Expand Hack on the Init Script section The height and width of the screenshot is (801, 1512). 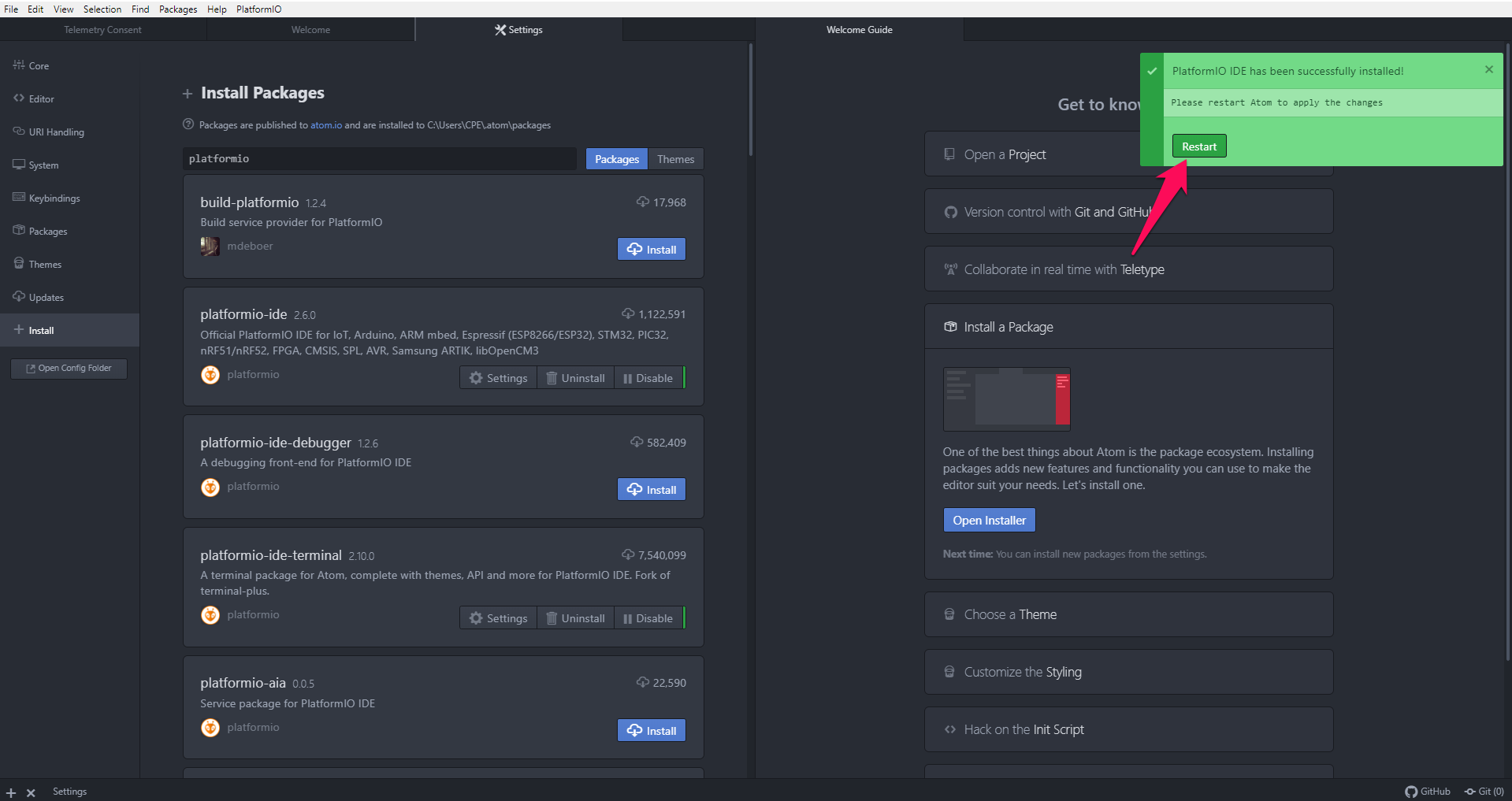(1128, 729)
